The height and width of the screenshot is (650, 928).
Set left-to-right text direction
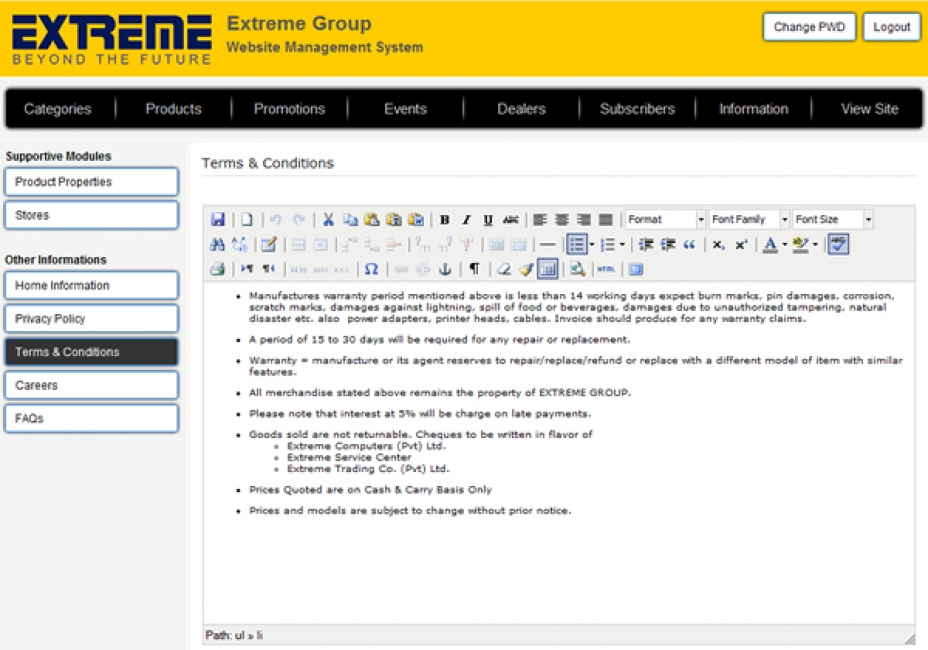tap(247, 269)
